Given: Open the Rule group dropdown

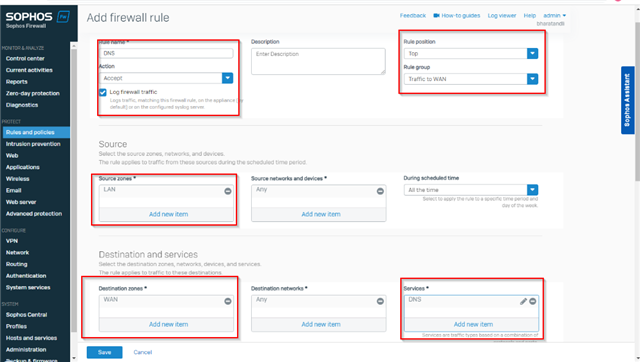Looking at the screenshot, I should (x=532, y=79).
